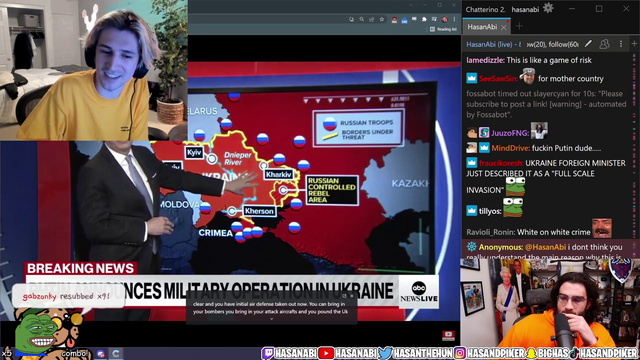The height and width of the screenshot is (360, 640).
Task: Click the @HasanAbi mention in Anonymous message
Action: click(545, 247)
